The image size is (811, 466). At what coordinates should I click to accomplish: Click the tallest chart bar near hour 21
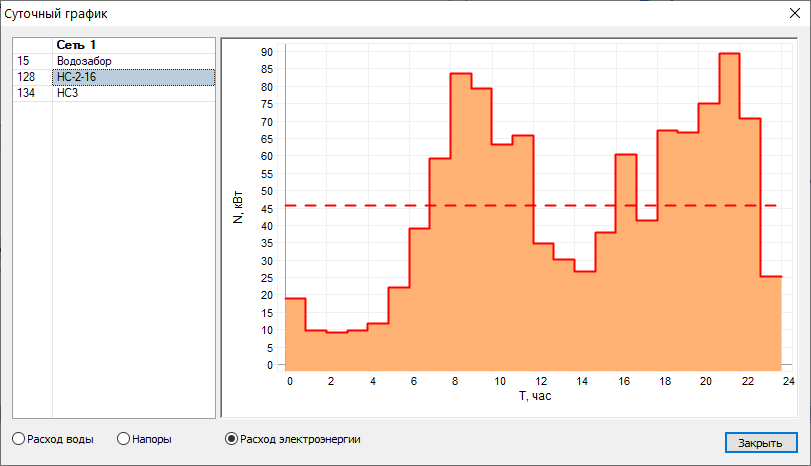tap(729, 200)
